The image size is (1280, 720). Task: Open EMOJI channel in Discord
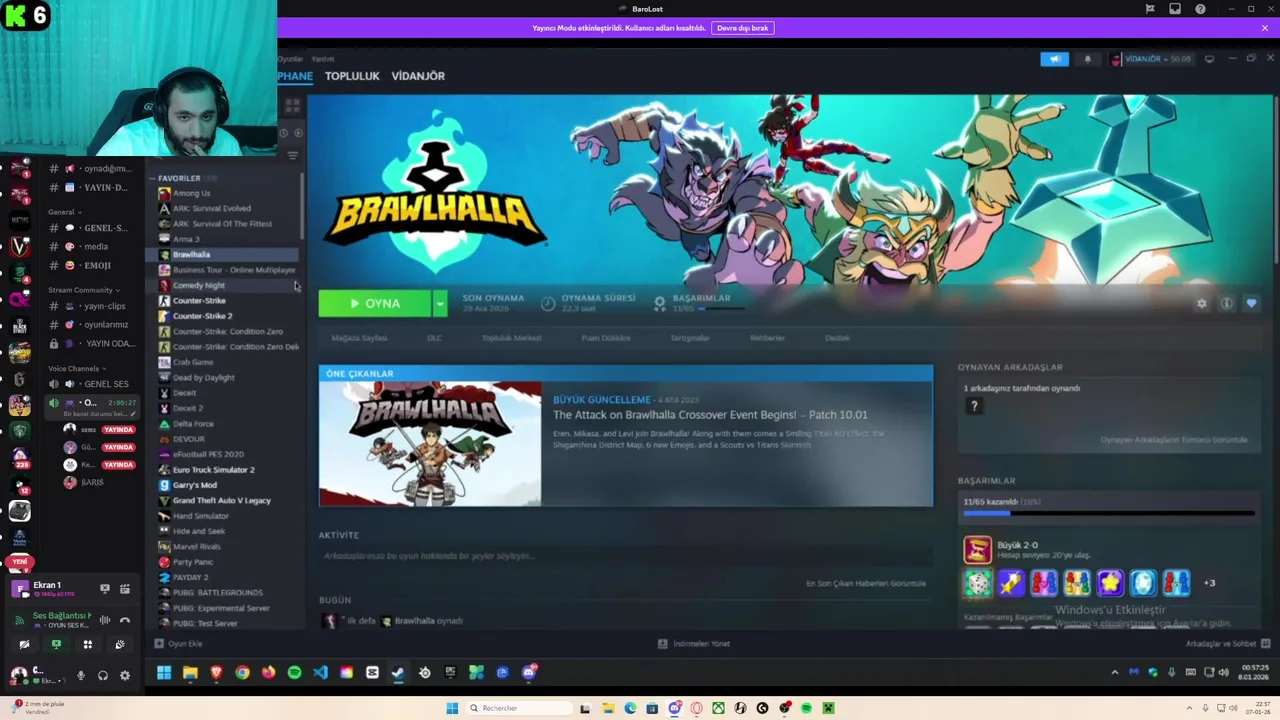coord(93,266)
